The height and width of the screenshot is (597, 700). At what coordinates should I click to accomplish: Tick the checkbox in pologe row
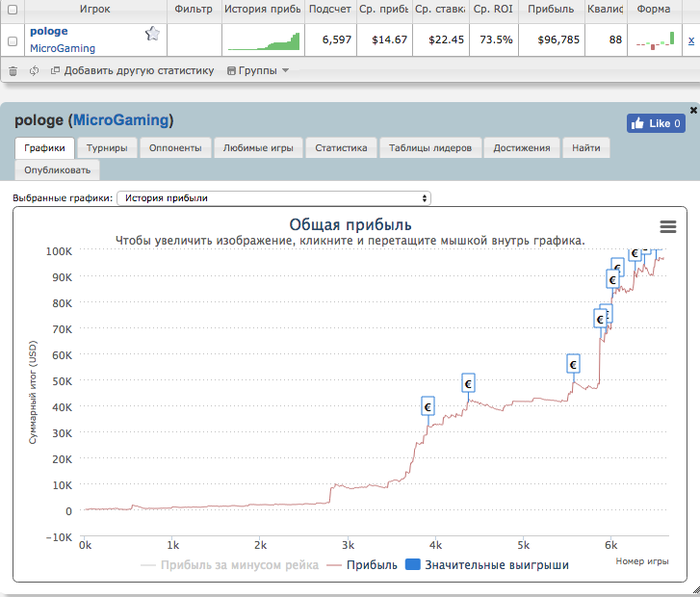[x=13, y=41]
